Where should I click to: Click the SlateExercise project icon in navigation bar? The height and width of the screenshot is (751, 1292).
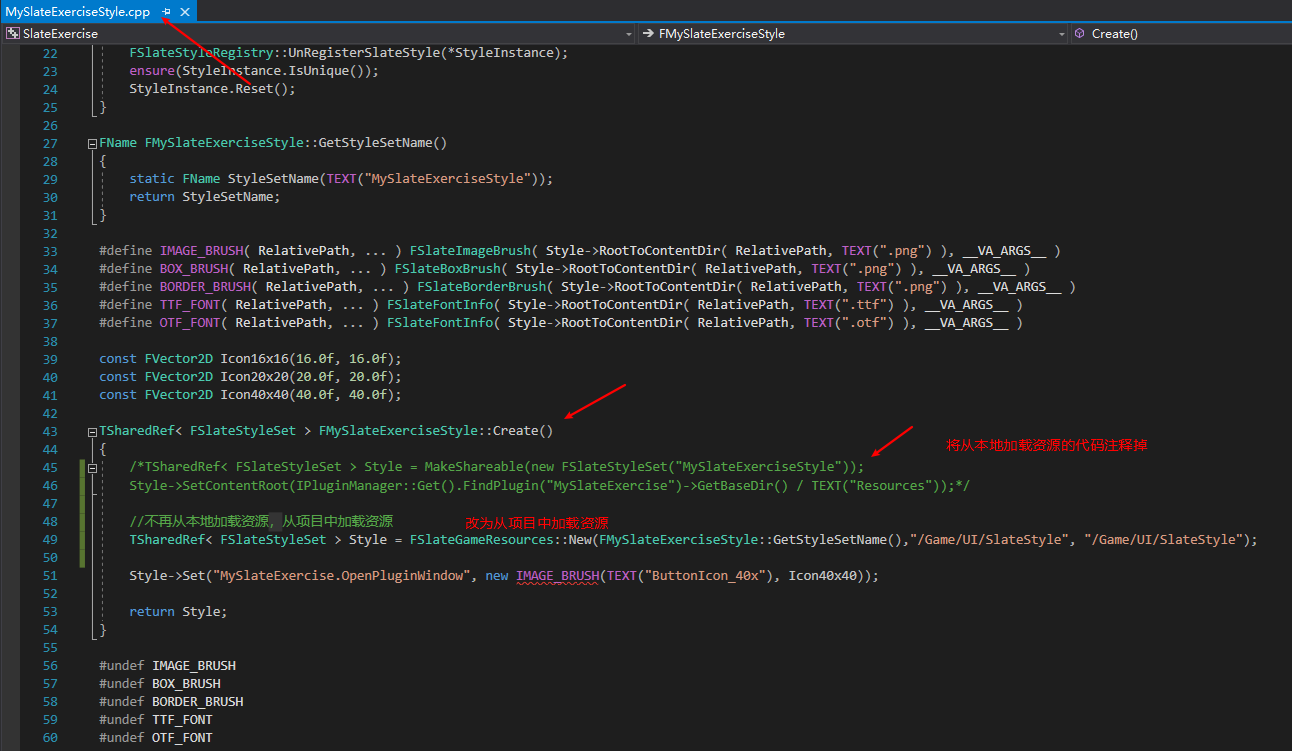(x=13, y=33)
